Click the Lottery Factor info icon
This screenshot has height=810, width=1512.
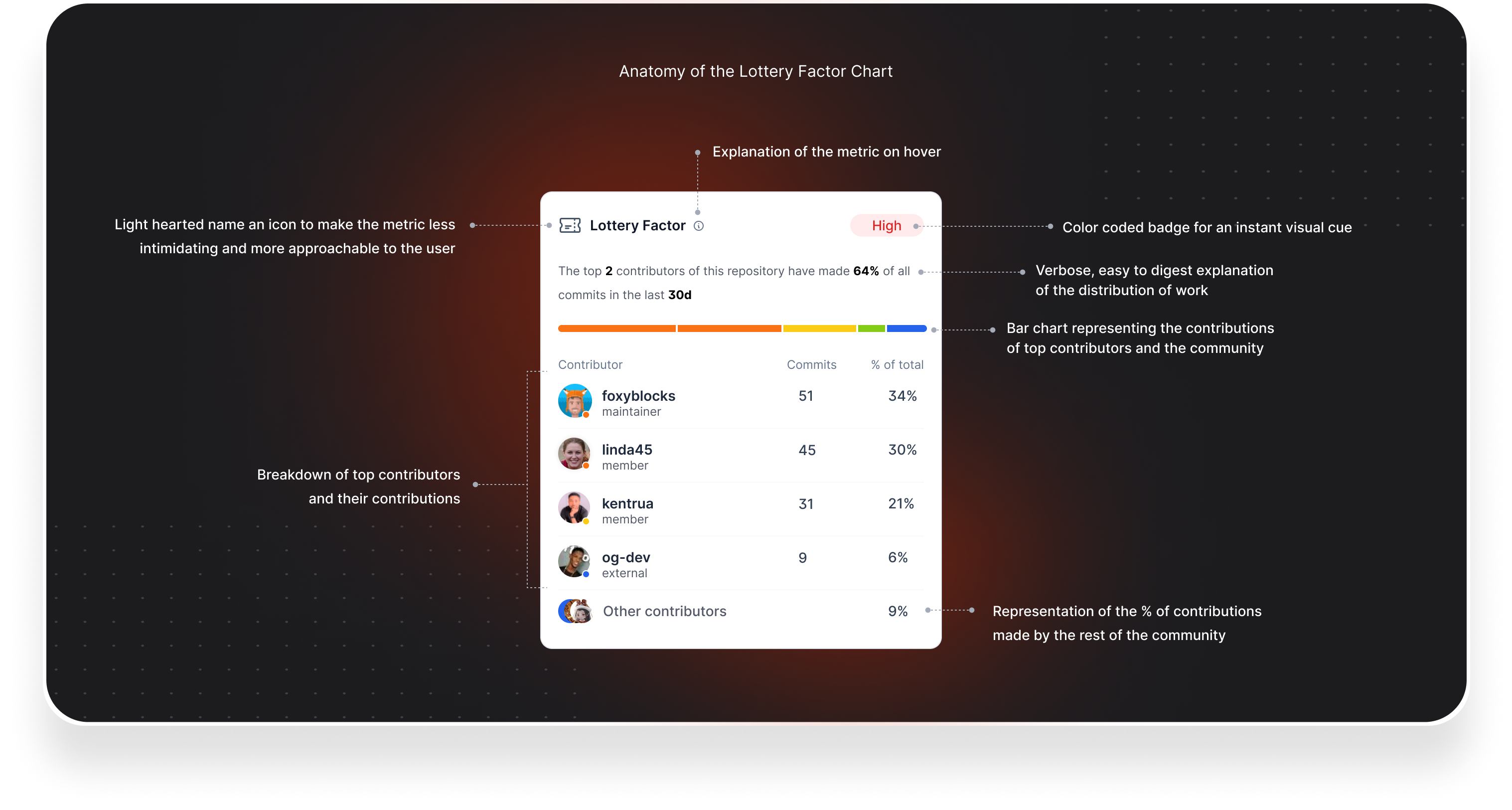[700, 225]
